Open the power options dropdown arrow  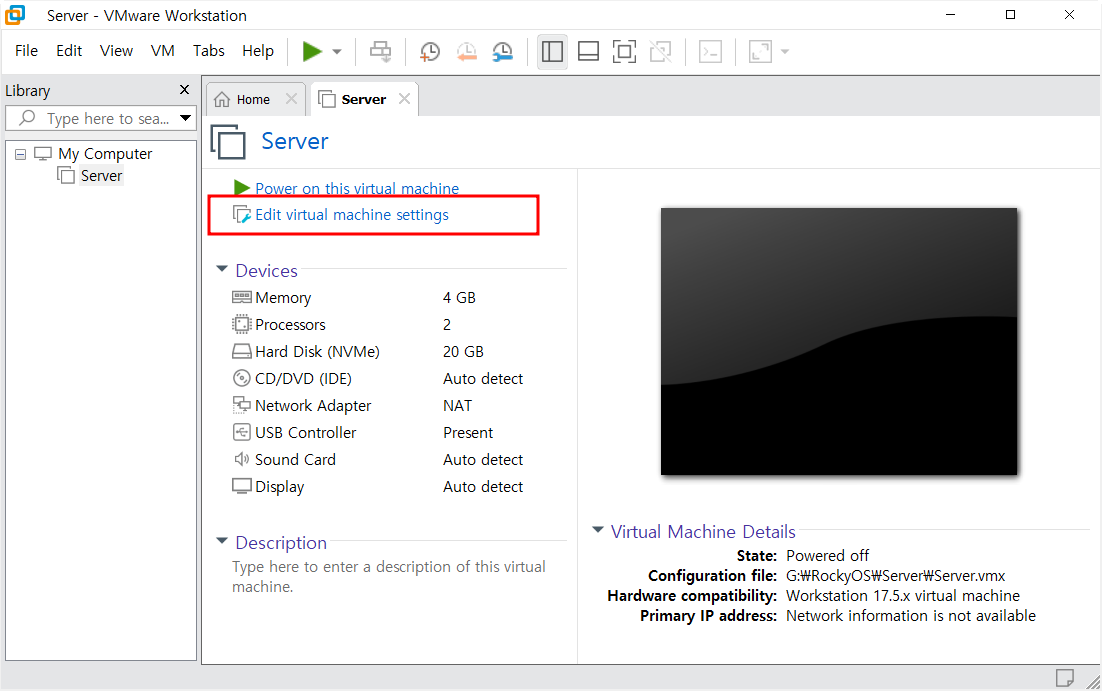pyautogui.click(x=337, y=51)
